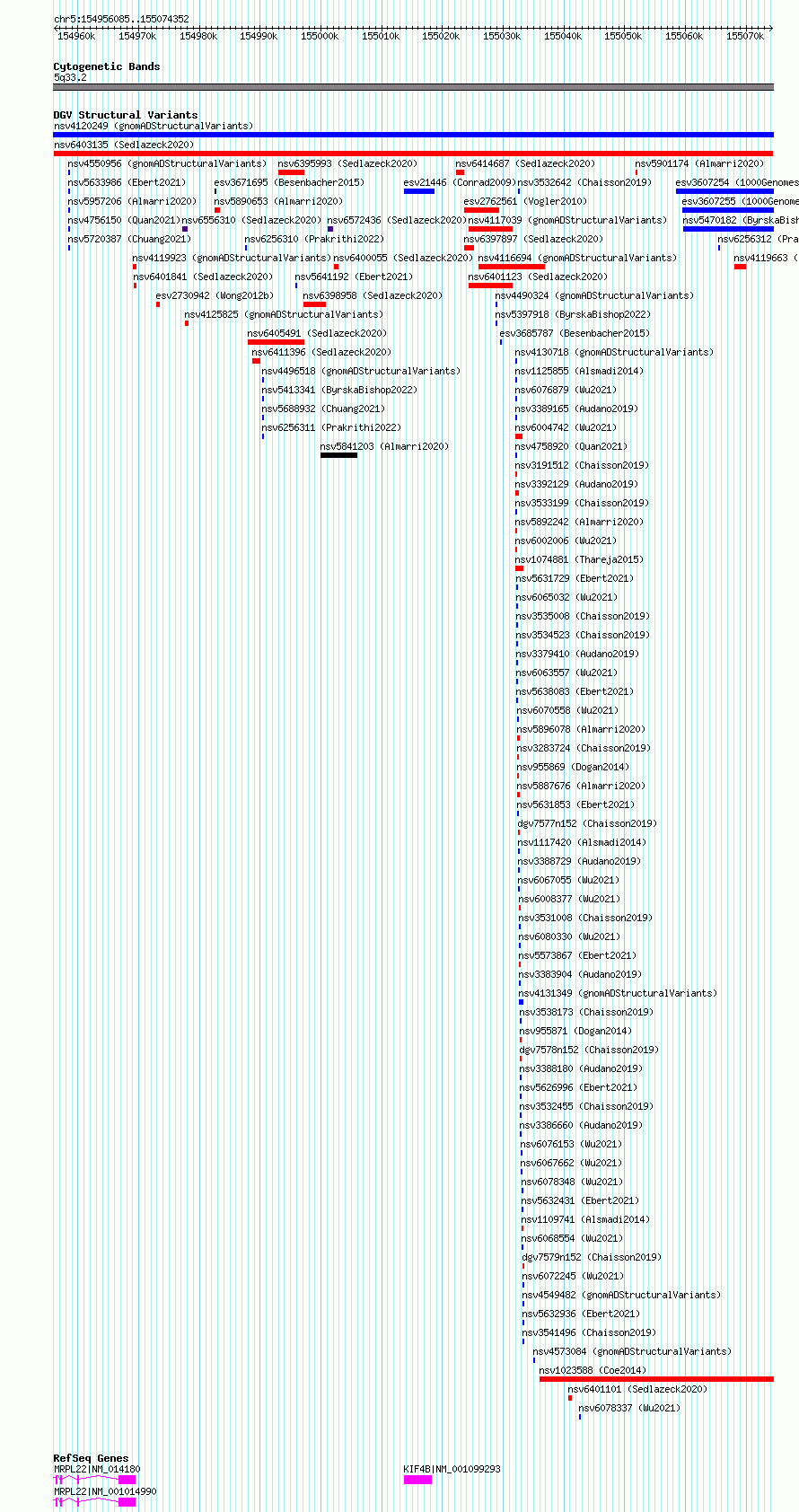Open nsv6572436 (Sedlazeck2020) variant
The height and width of the screenshot is (1512, 799).
point(397,220)
